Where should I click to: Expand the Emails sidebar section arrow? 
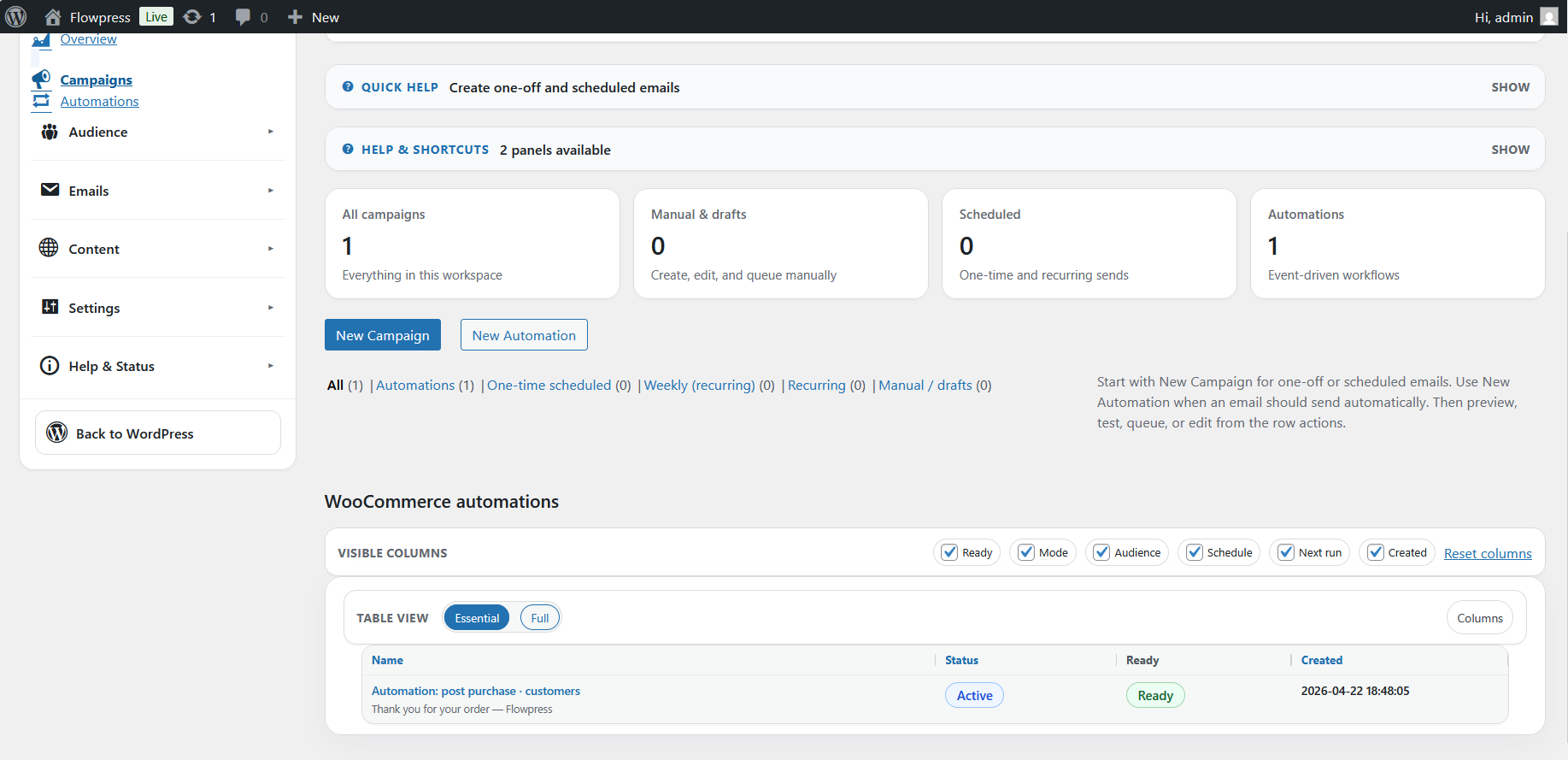coord(271,191)
